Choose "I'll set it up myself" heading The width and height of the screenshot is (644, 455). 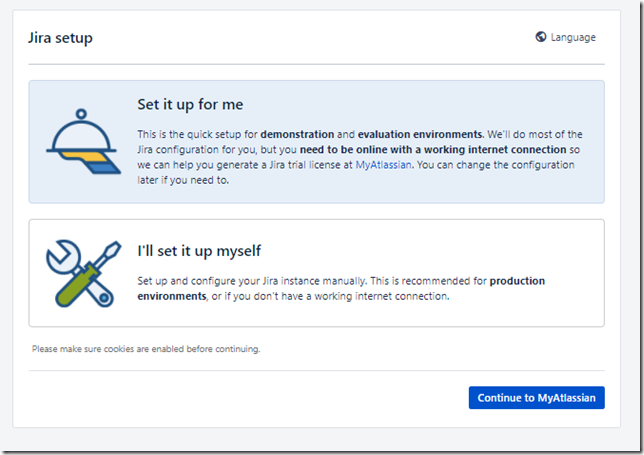click(199, 250)
